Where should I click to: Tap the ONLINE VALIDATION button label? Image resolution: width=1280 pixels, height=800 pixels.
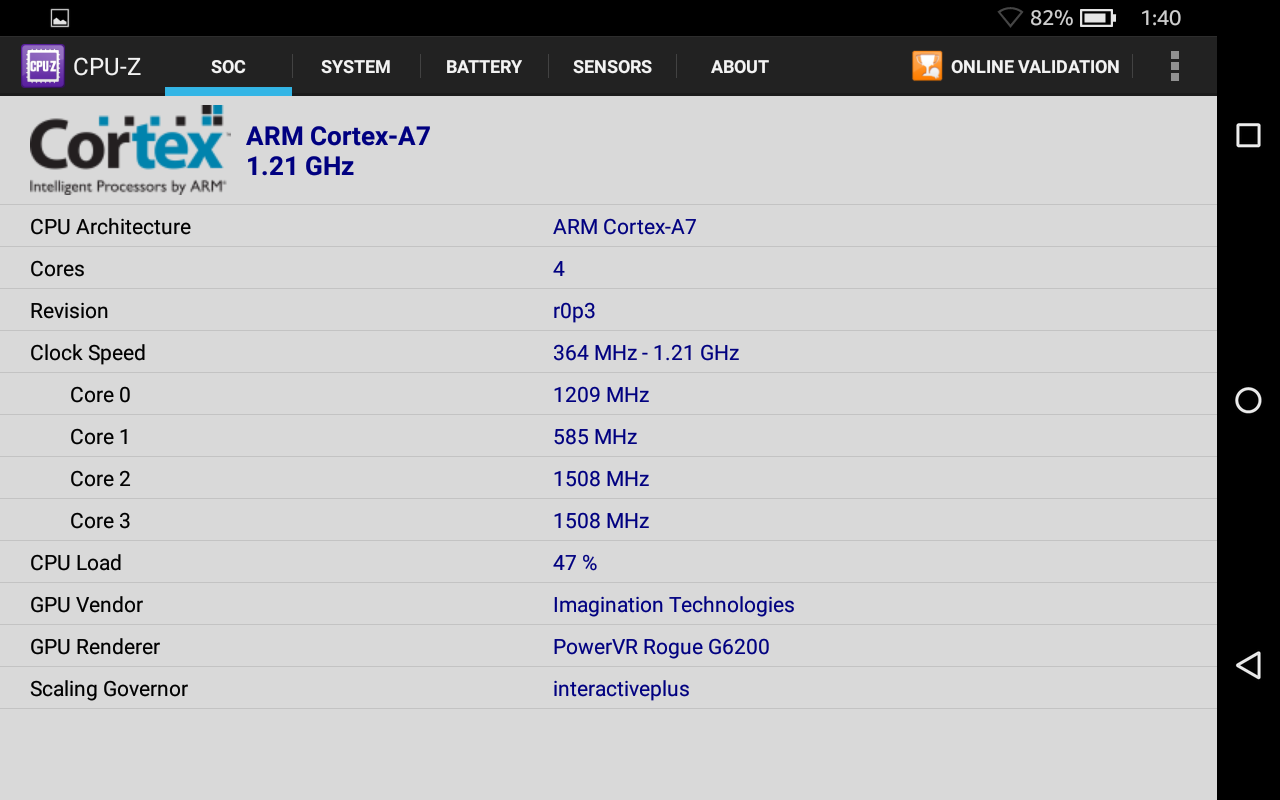pyautogui.click(x=1035, y=67)
